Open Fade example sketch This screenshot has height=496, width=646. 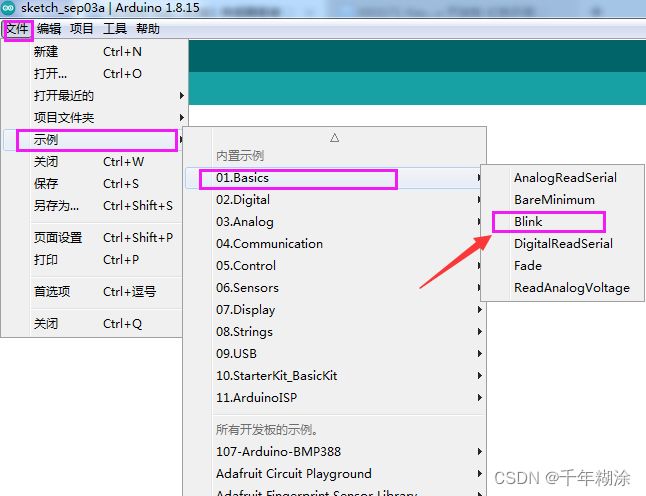pos(562,266)
